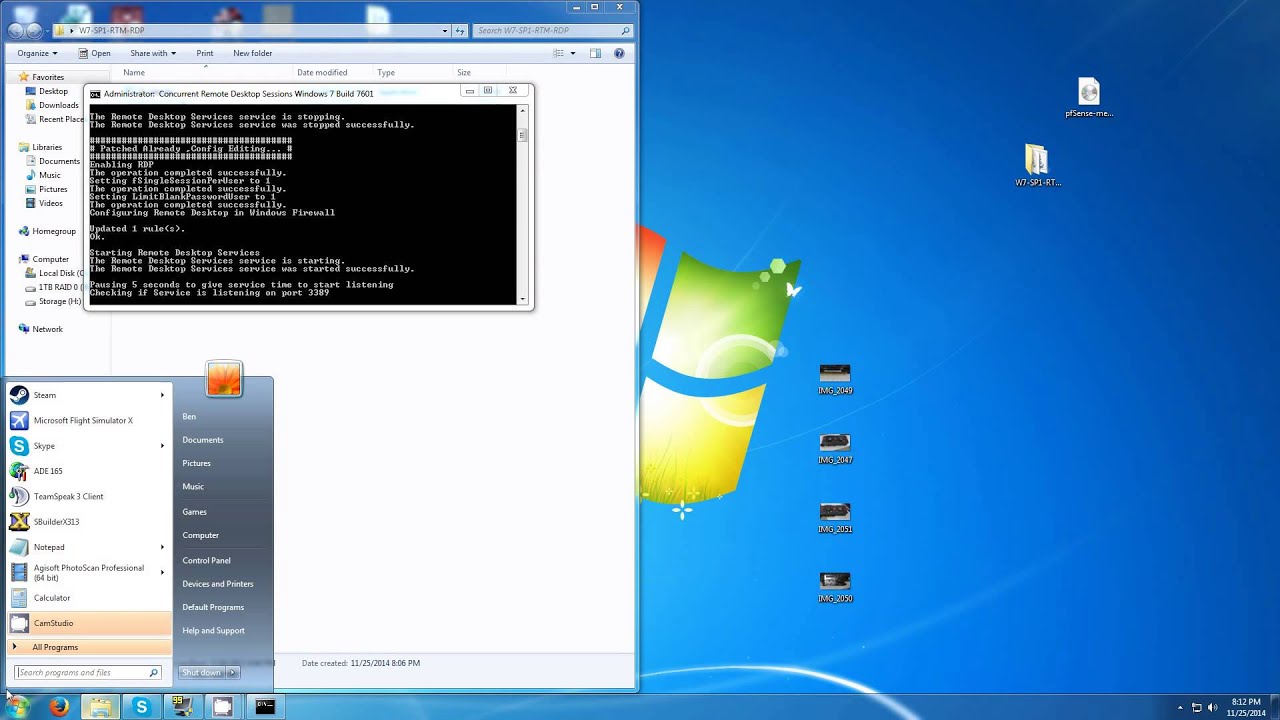Click the user account picture
This screenshot has width=1280, height=720.
tap(224, 379)
